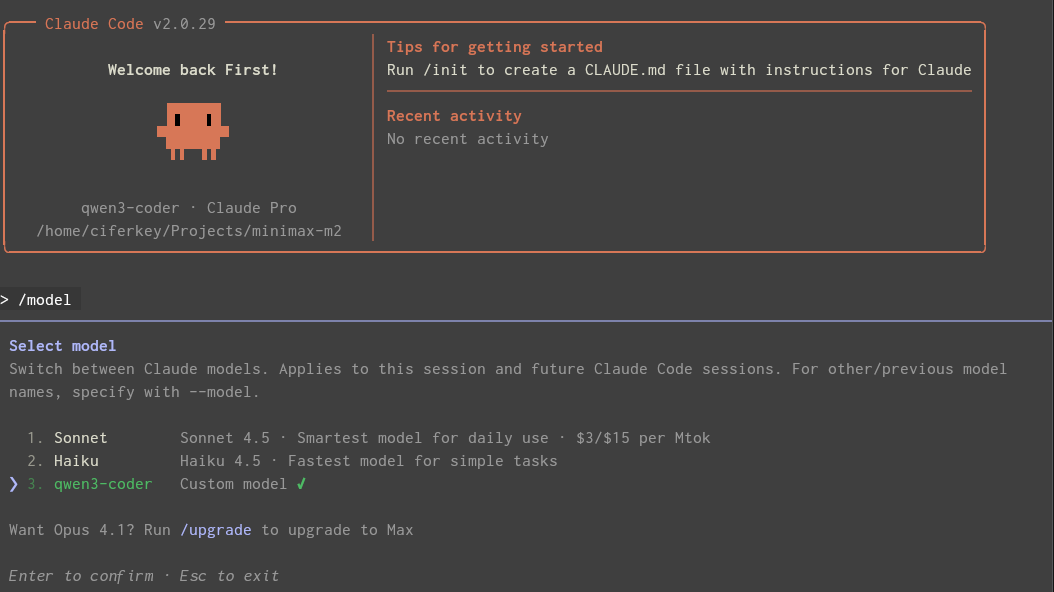Click the Recent activity section header

pyautogui.click(x=454, y=115)
